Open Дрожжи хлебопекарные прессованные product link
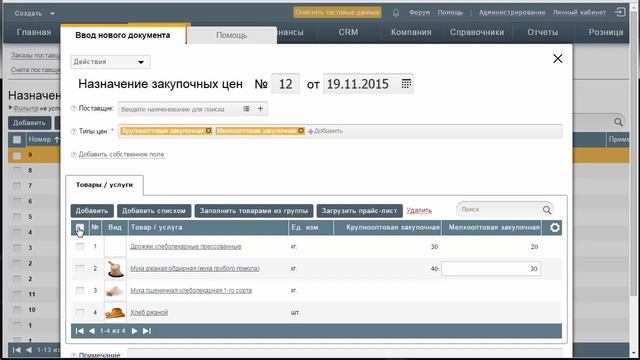640x360 pixels. [x=186, y=247]
